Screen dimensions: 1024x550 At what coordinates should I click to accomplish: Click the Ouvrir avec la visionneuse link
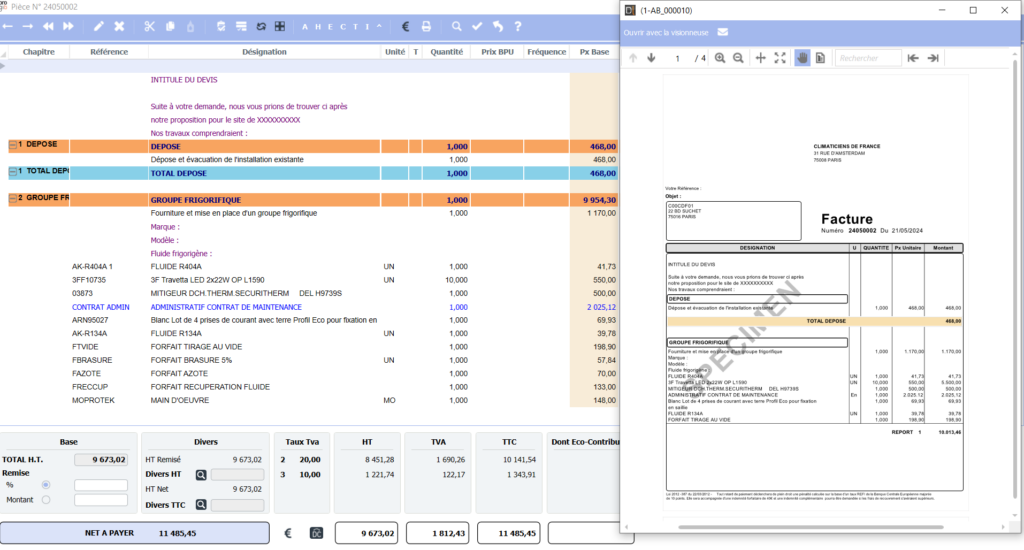pyautogui.click(x=666, y=32)
